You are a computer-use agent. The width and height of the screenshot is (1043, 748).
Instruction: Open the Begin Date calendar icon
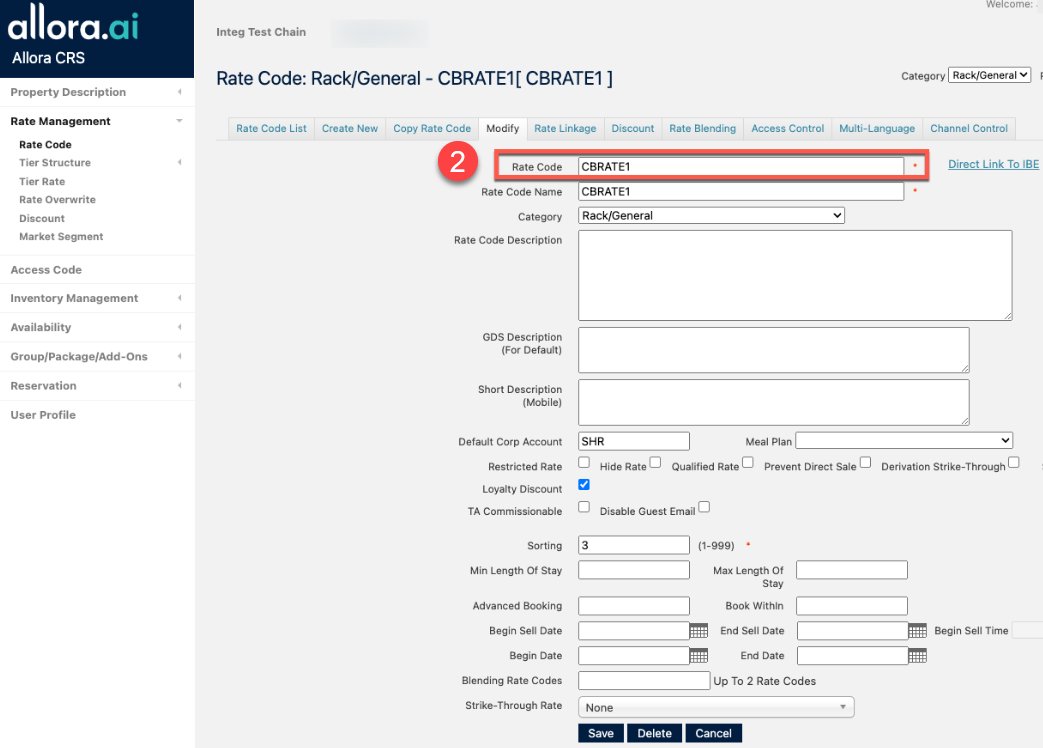click(x=699, y=656)
